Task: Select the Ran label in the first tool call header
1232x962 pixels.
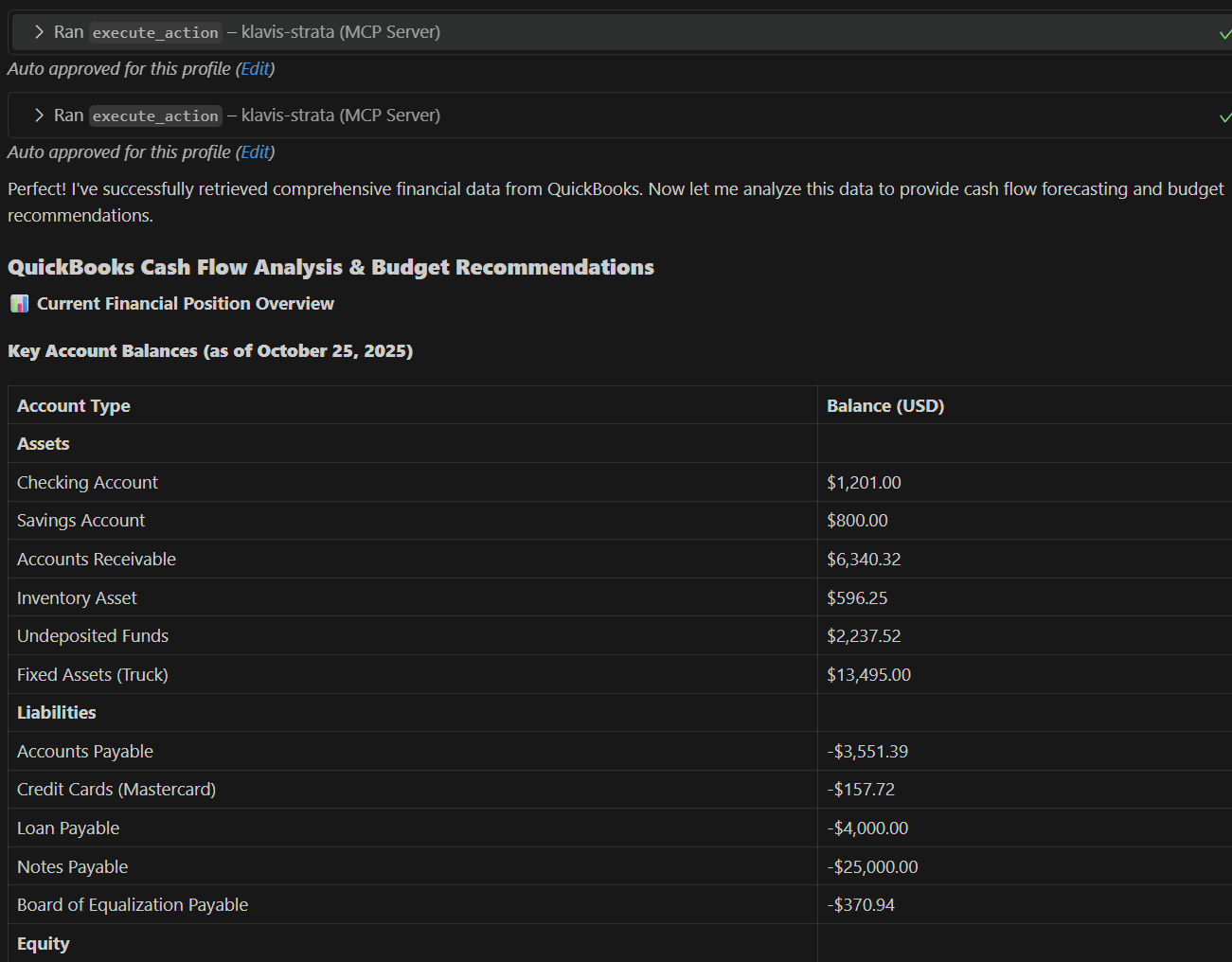Action: (x=68, y=32)
